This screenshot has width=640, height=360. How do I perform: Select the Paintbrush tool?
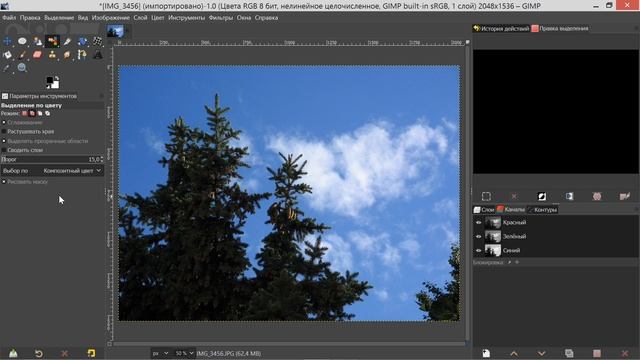(22, 55)
